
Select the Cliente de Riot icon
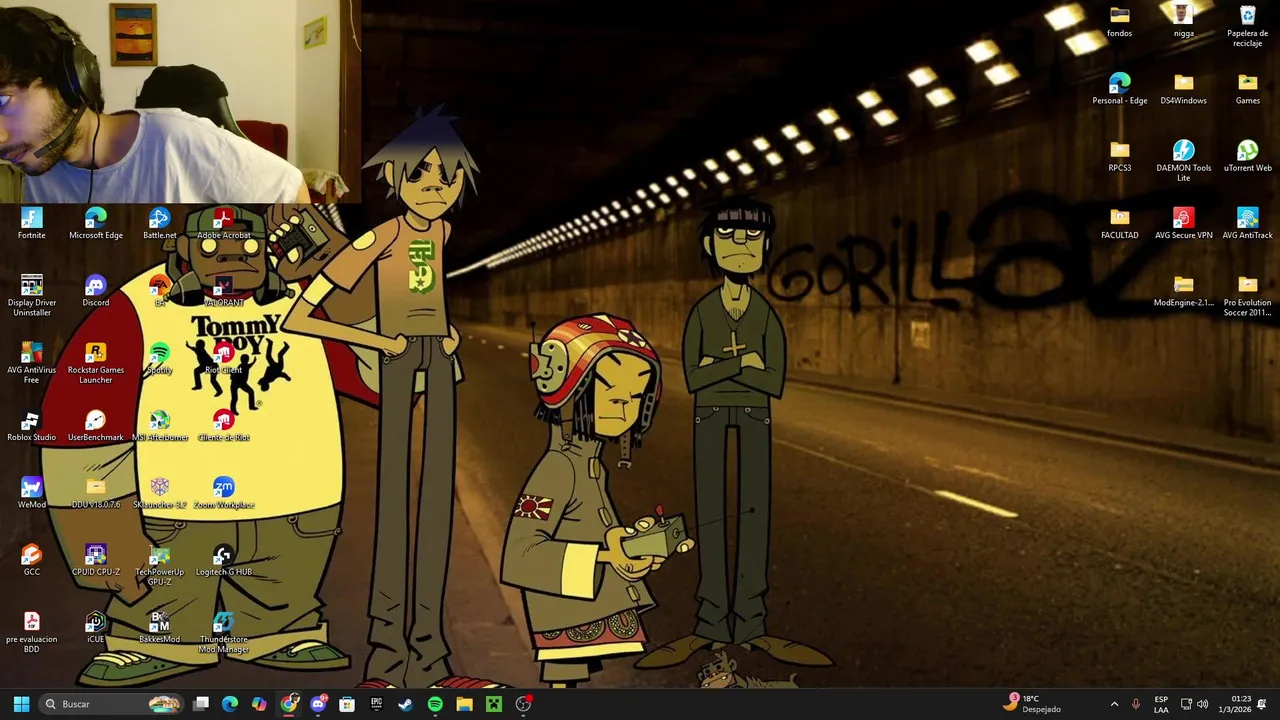(x=224, y=425)
